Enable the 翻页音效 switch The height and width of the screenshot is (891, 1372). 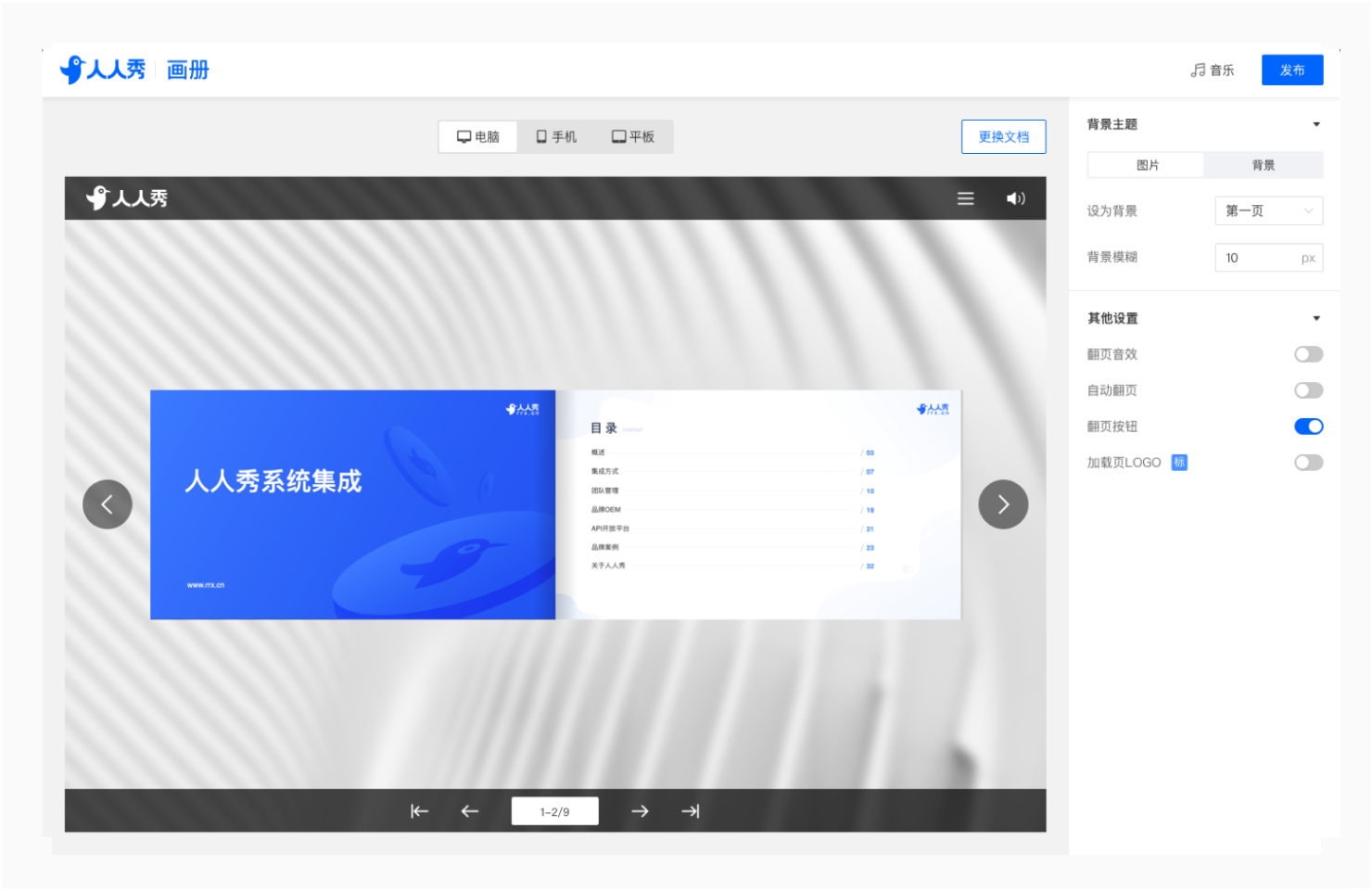coord(1308,354)
